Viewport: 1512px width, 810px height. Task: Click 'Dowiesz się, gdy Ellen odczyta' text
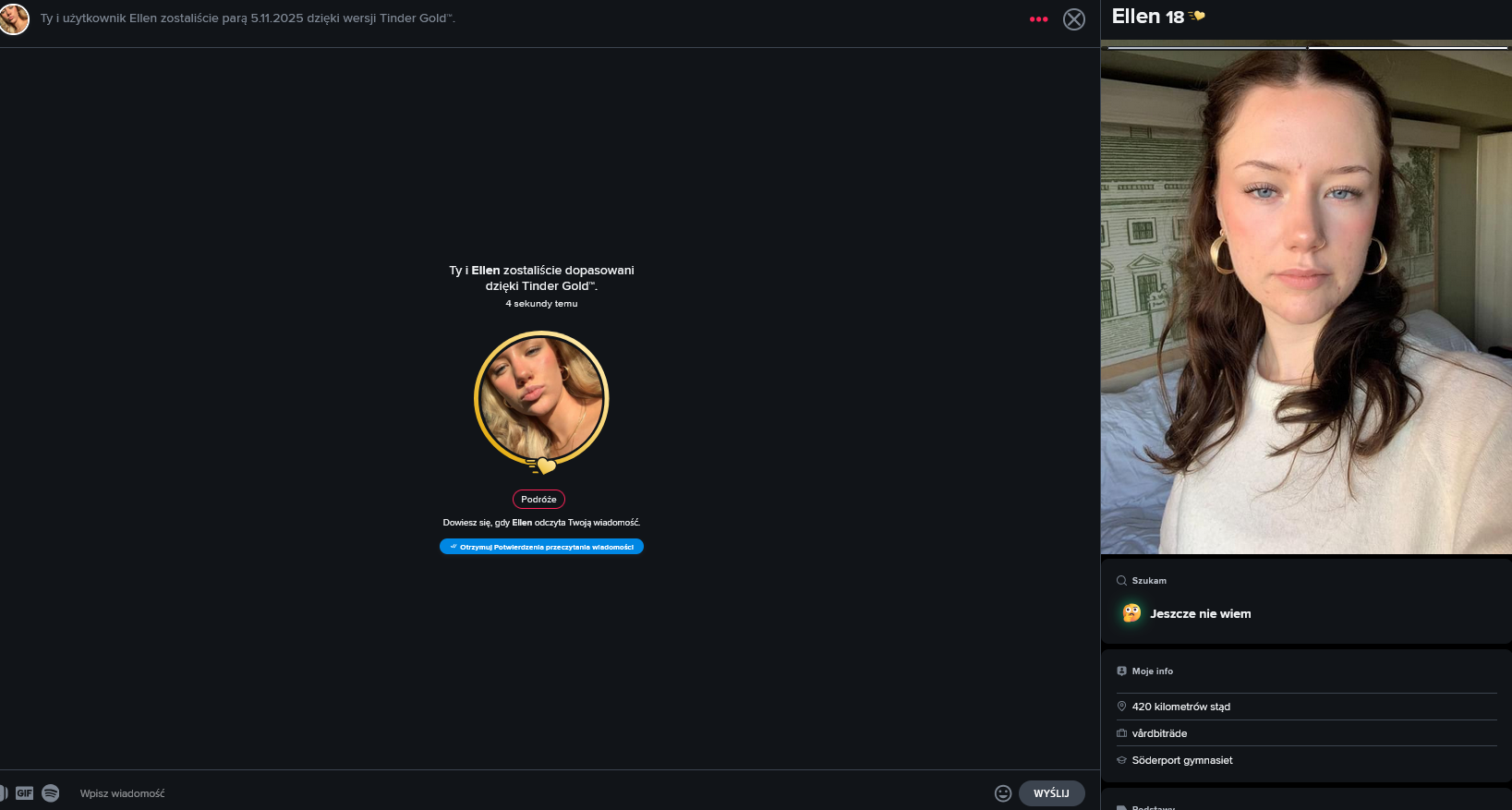541,523
